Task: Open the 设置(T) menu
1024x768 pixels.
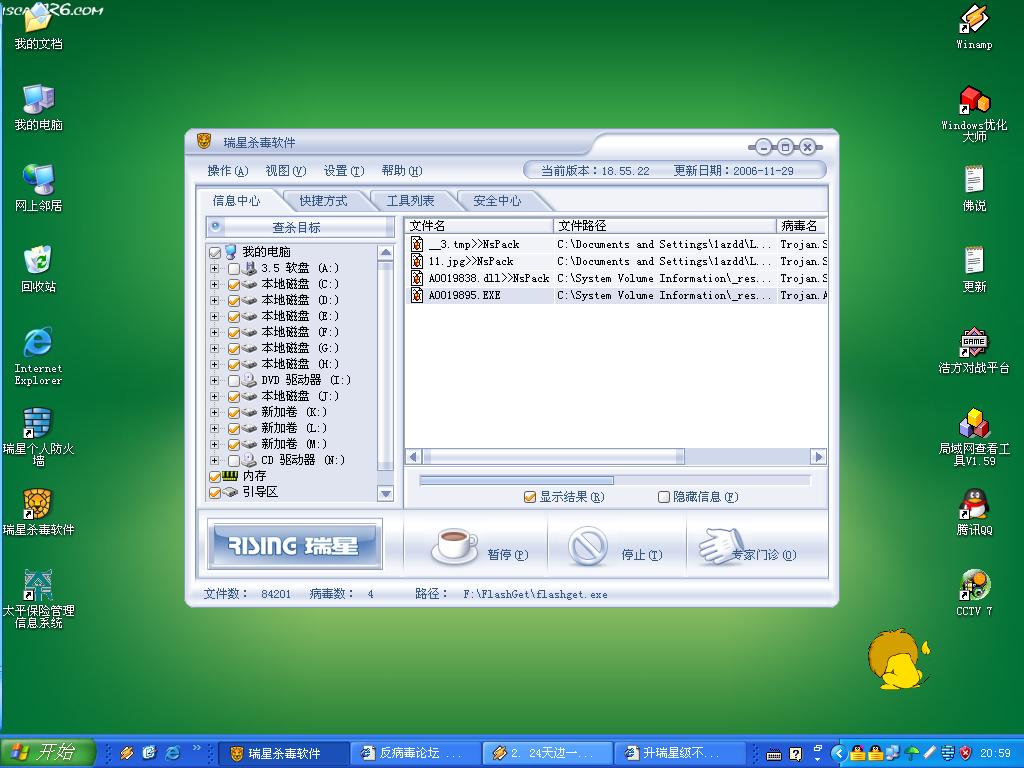Action: 344,170
